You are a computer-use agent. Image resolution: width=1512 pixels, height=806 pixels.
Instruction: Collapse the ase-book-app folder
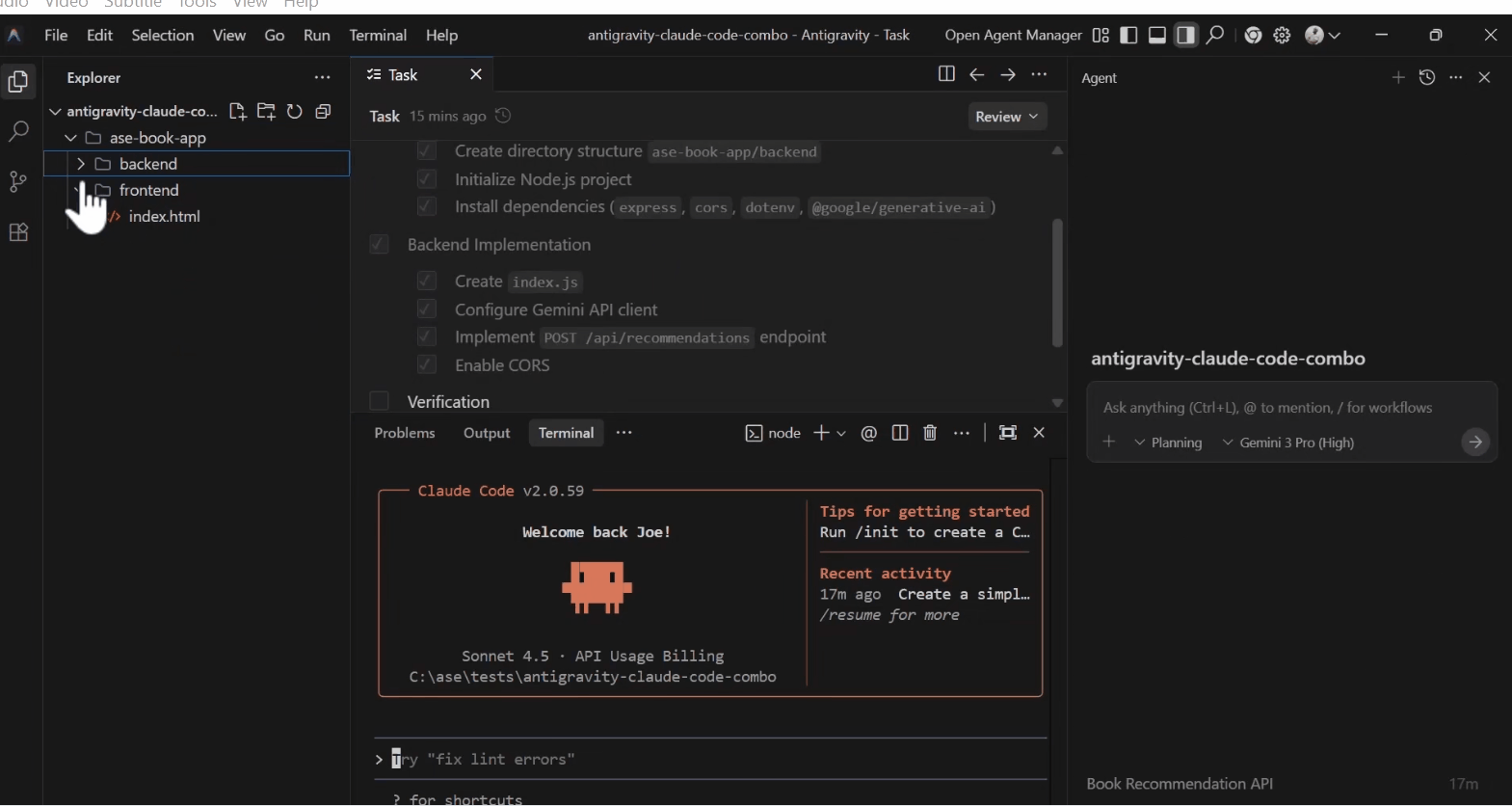[70, 138]
